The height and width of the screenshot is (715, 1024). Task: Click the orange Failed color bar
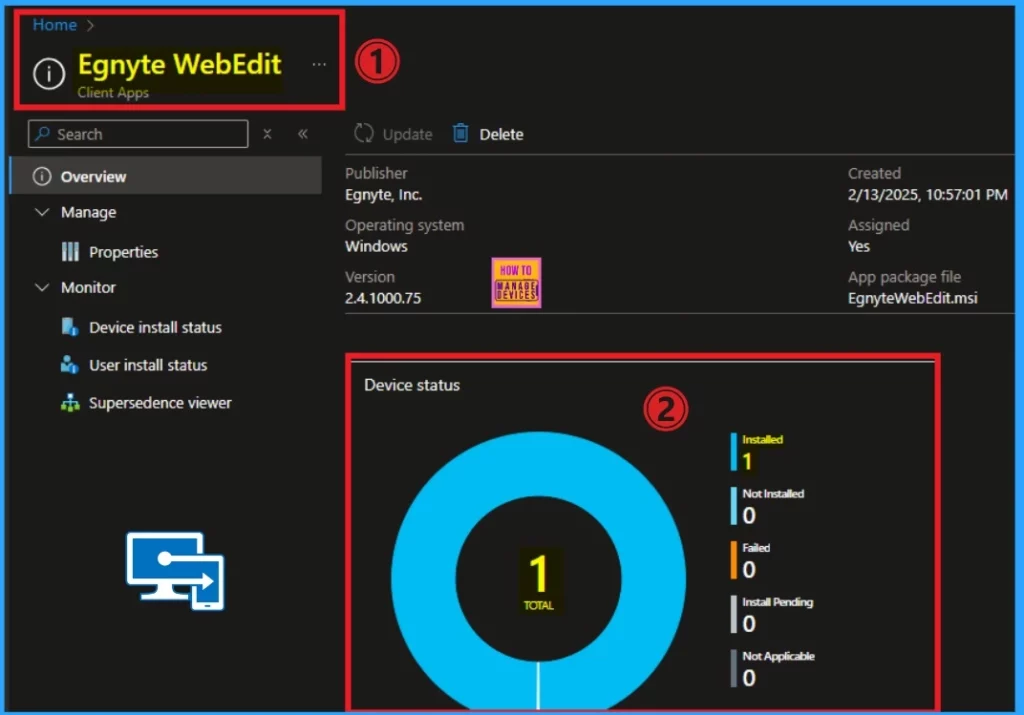pos(733,560)
